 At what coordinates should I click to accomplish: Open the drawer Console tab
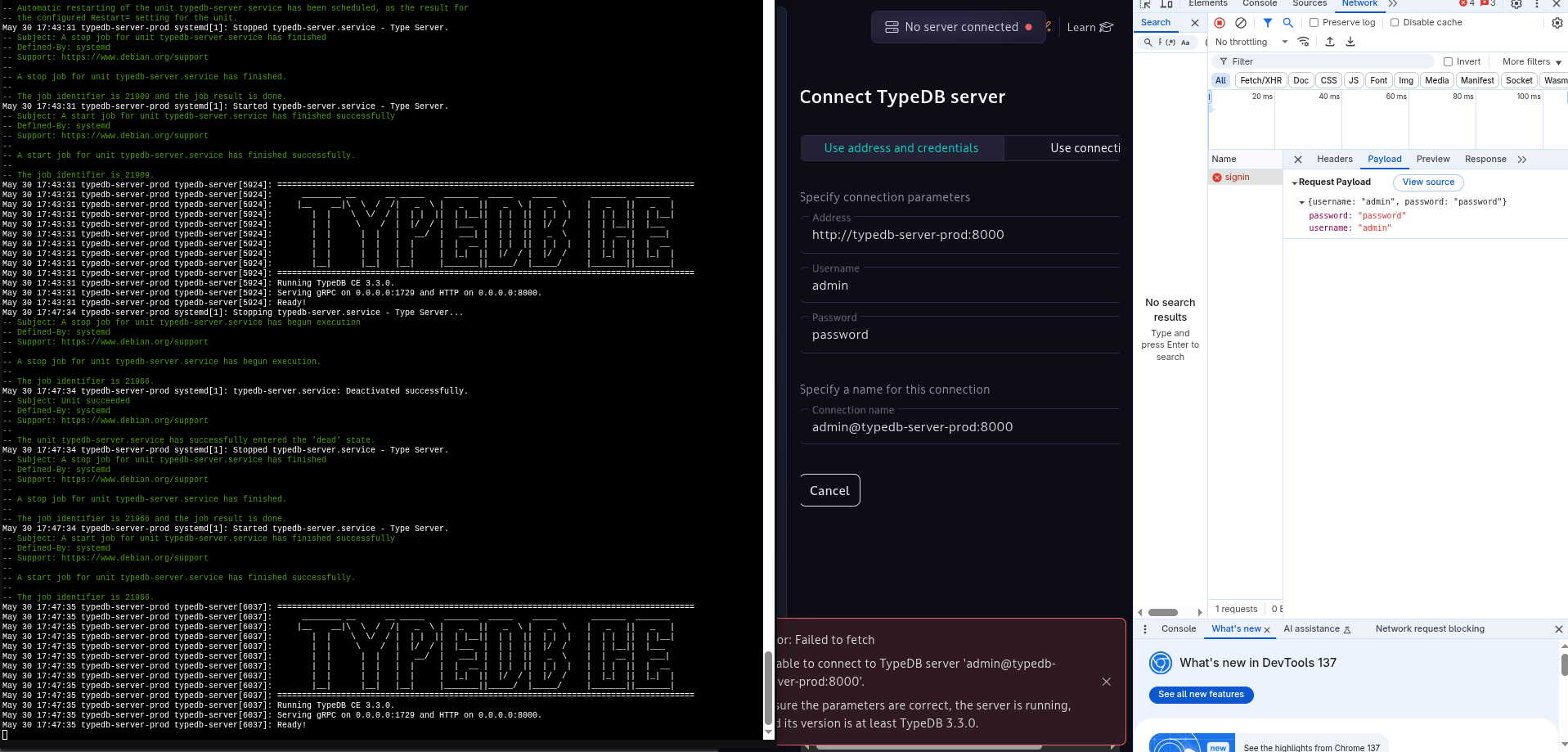pos(1179,629)
